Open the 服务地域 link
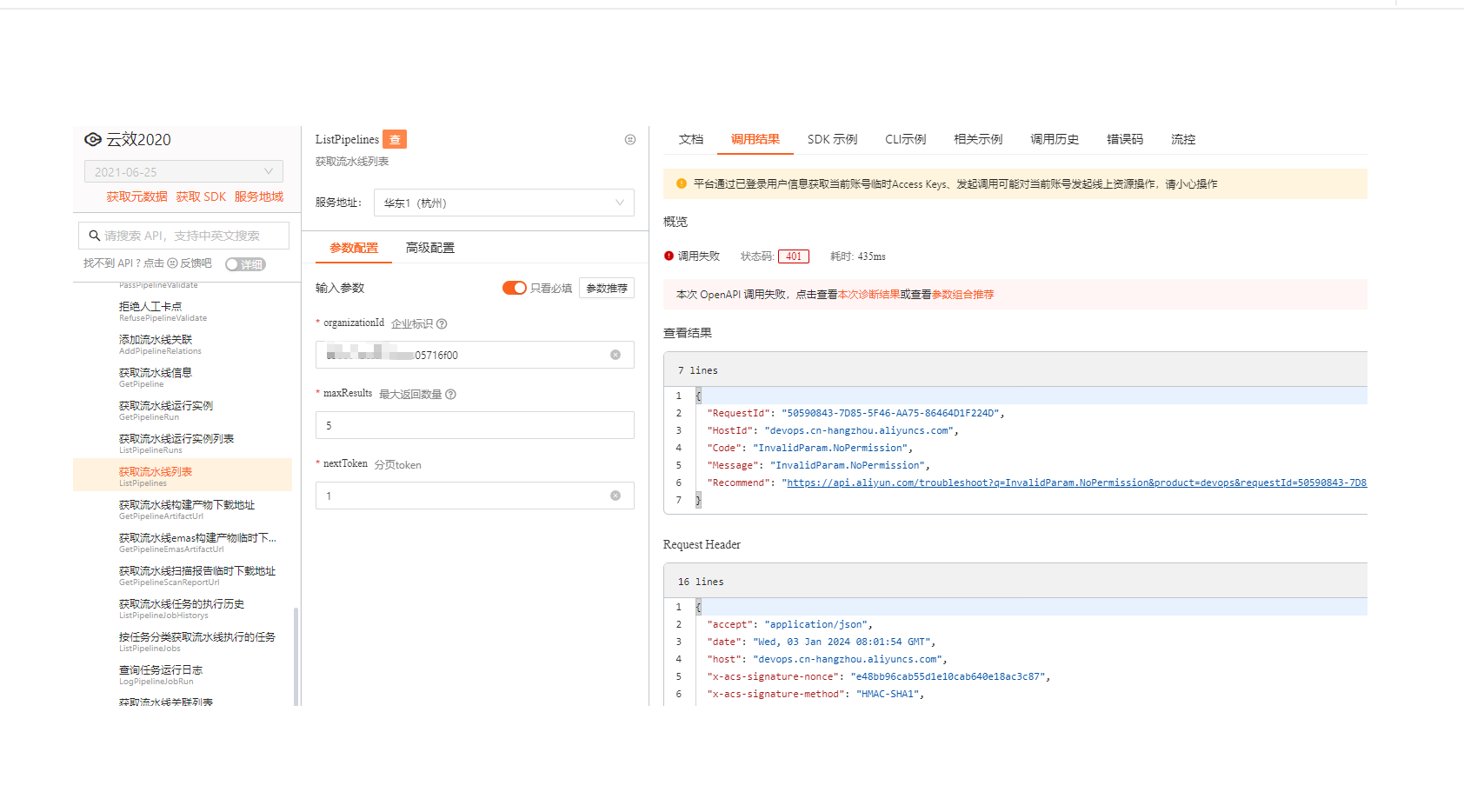Image resolution: width=1464 pixels, height=812 pixels. pyautogui.click(x=259, y=196)
